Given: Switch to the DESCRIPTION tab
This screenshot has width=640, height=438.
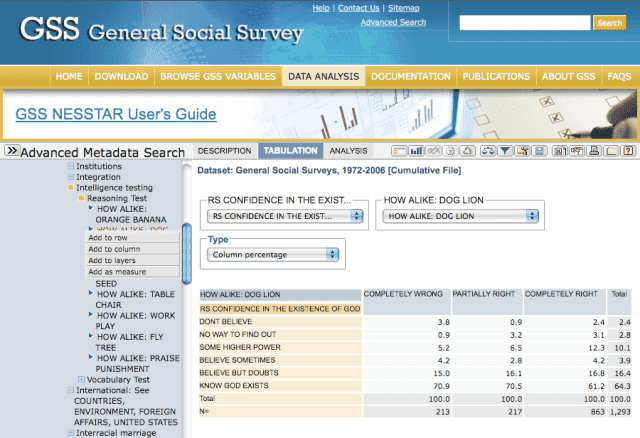Looking at the screenshot, I should click(224, 151).
